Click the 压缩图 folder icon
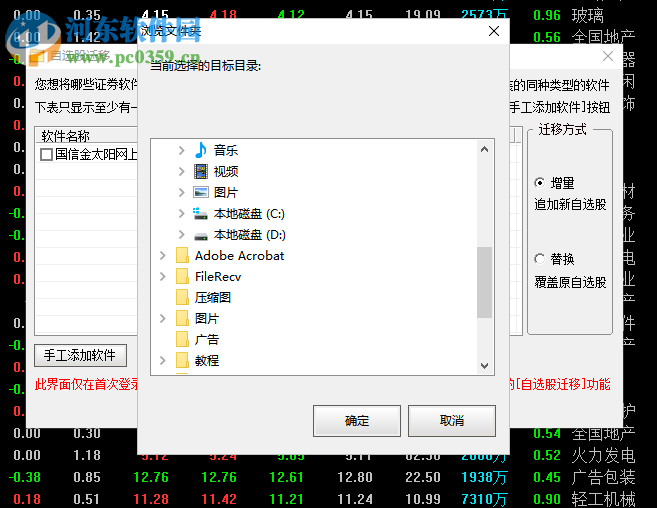The height and width of the screenshot is (508, 657). coord(182,297)
